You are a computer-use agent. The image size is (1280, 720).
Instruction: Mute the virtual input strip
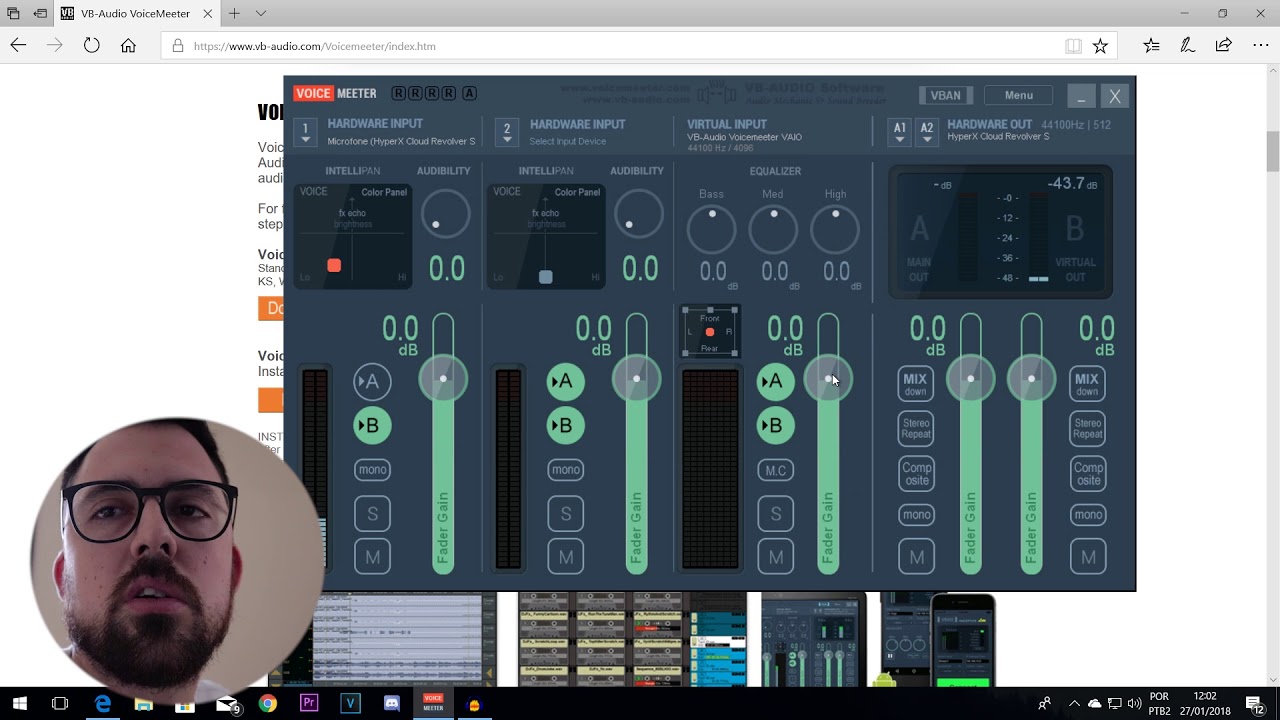click(x=775, y=556)
